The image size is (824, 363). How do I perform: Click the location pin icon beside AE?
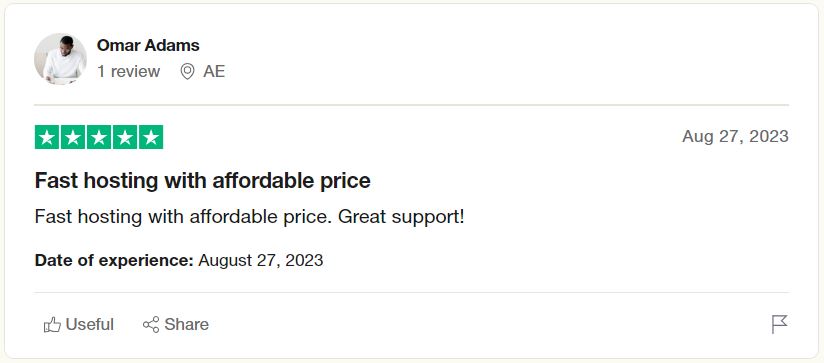pyautogui.click(x=187, y=71)
